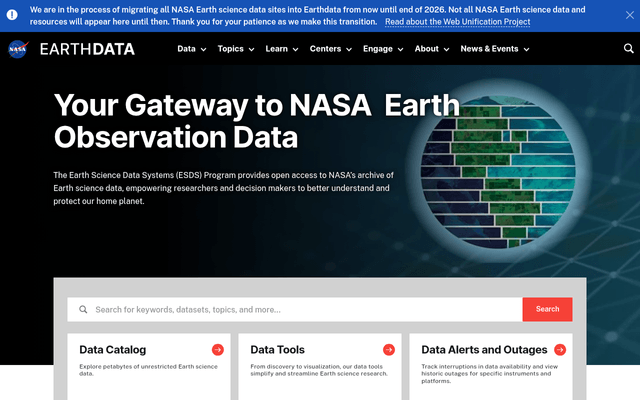Viewport: 640px width, 400px height.
Task: Open the Data navigation item
Action: point(186,49)
